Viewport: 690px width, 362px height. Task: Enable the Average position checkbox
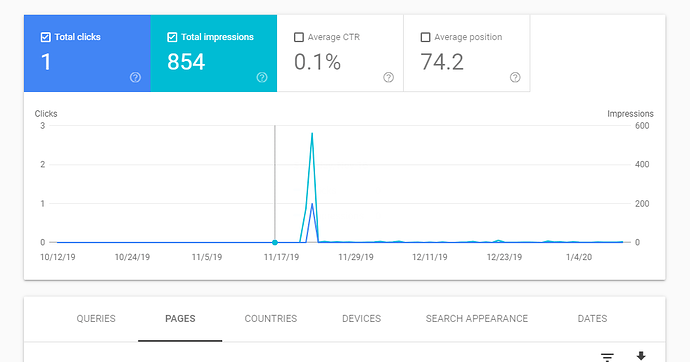(x=426, y=37)
